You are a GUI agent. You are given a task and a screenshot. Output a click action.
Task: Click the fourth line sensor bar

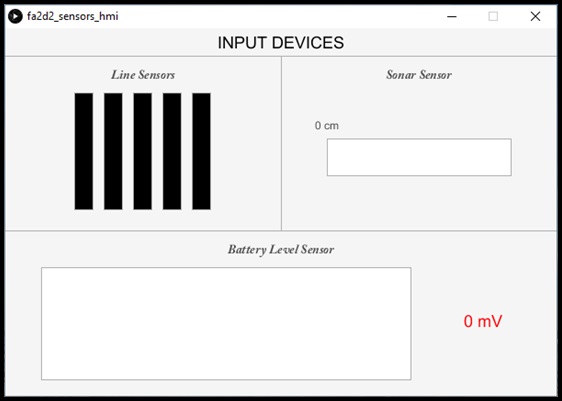pos(172,151)
